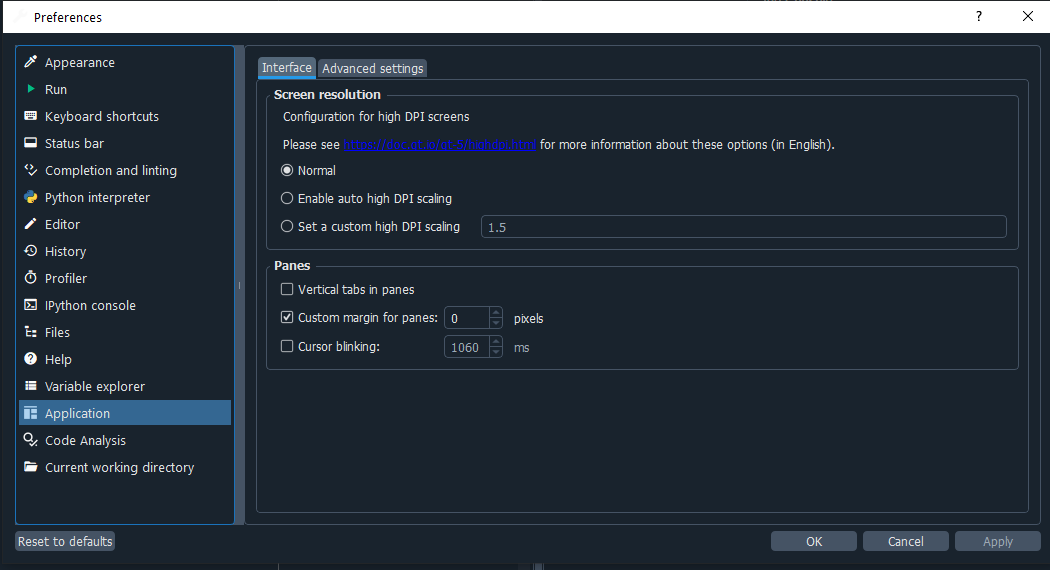Click Reset to defaults button
1050x570 pixels.
[x=65, y=541]
